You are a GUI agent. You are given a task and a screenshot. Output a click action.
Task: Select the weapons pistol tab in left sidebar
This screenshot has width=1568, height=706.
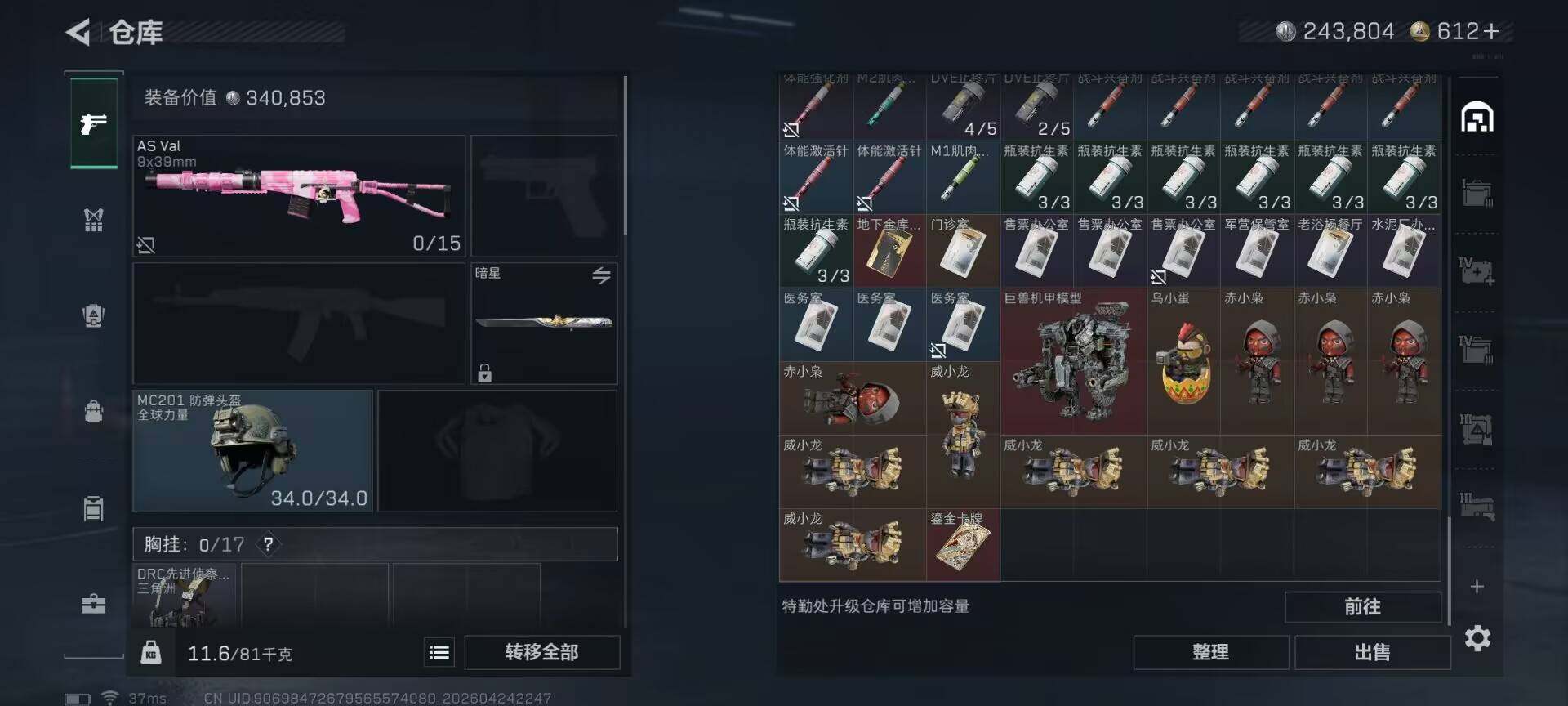point(94,123)
